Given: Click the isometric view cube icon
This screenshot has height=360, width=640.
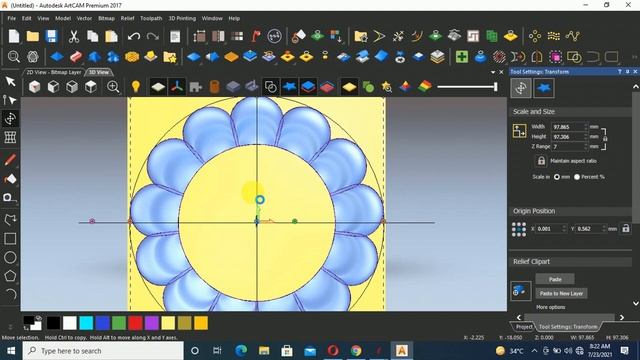Looking at the screenshot, I should tap(35, 87).
